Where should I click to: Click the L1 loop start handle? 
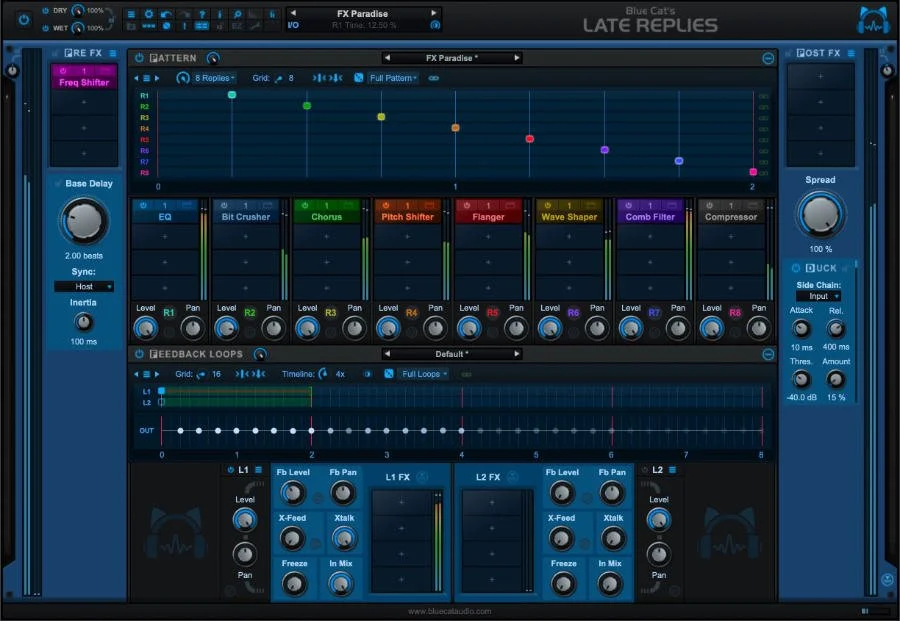click(162, 391)
